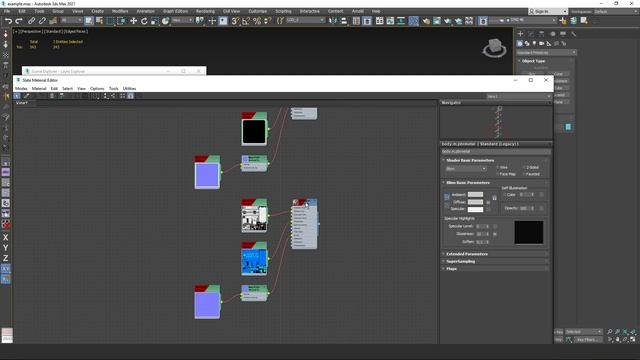Viewport: 640px width, 360px height.
Task: Select the View1 tab
Action: pyautogui.click(x=22, y=103)
